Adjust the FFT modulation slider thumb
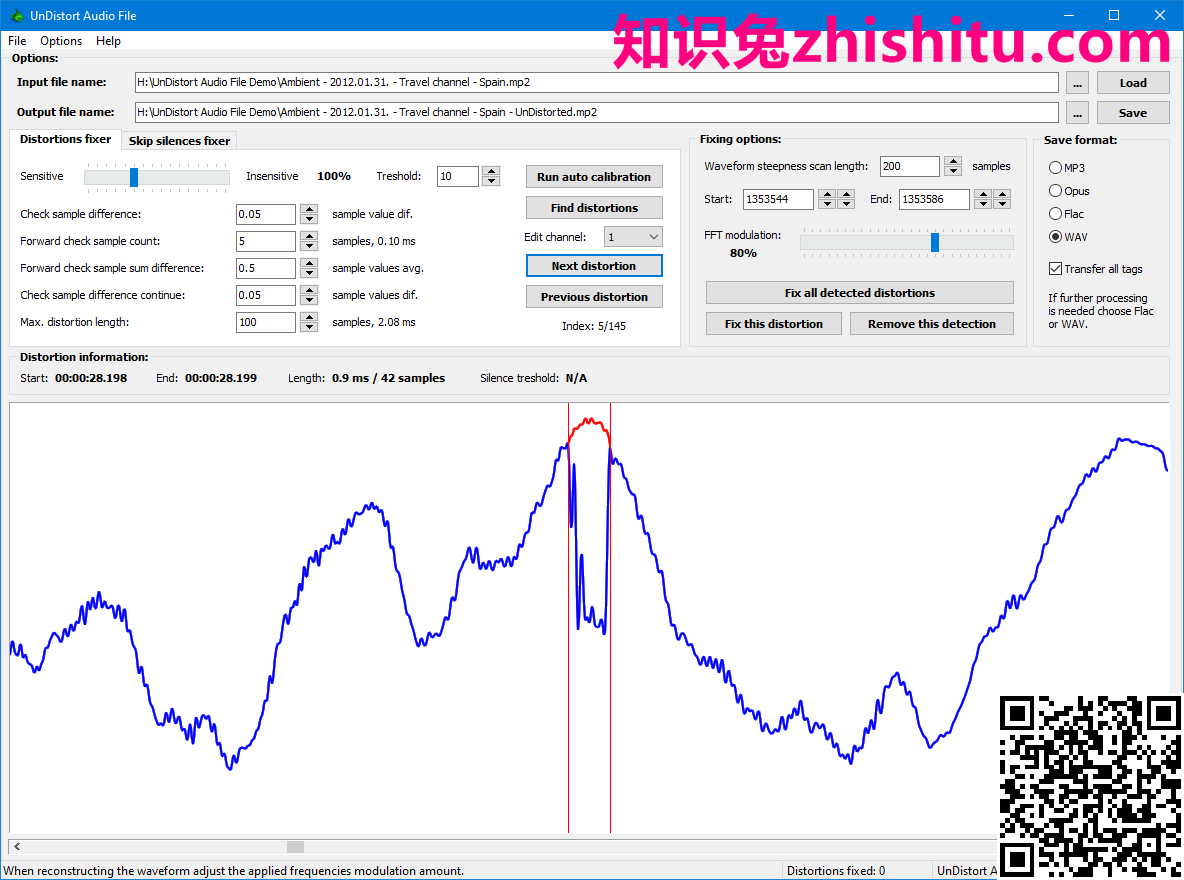This screenshot has width=1184, height=880. tap(935, 242)
